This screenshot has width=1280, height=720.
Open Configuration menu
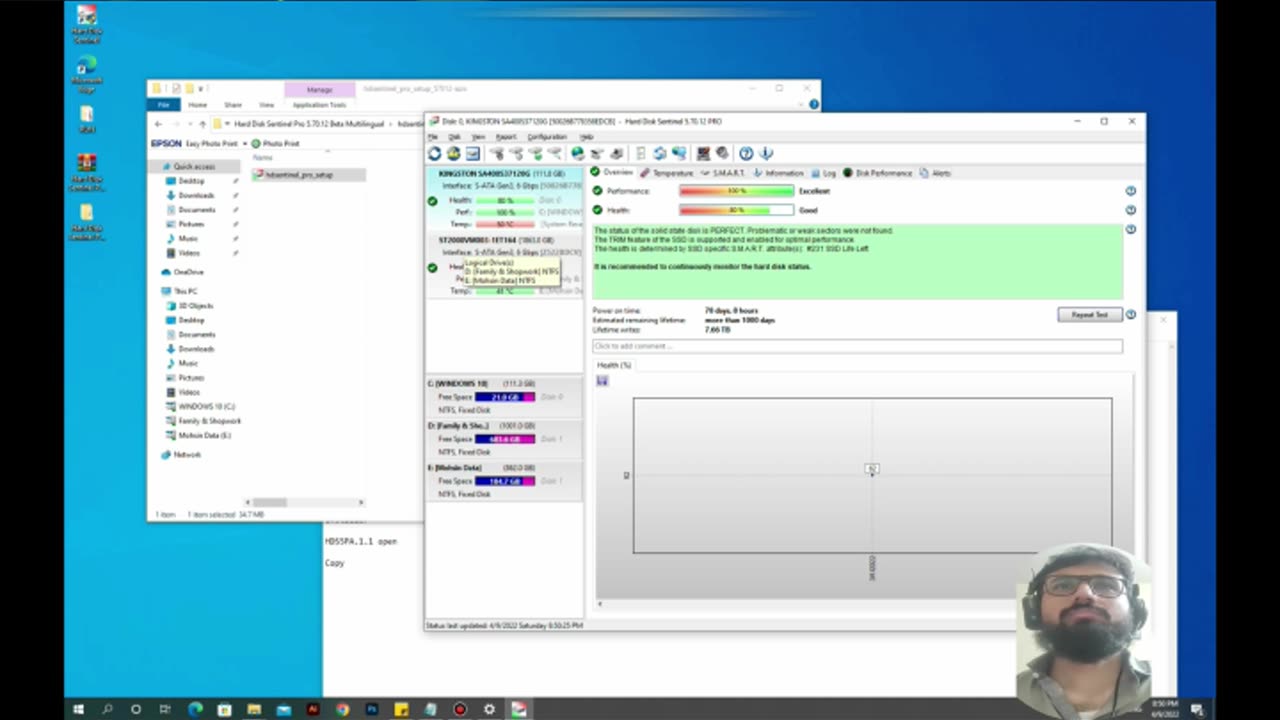(547, 137)
